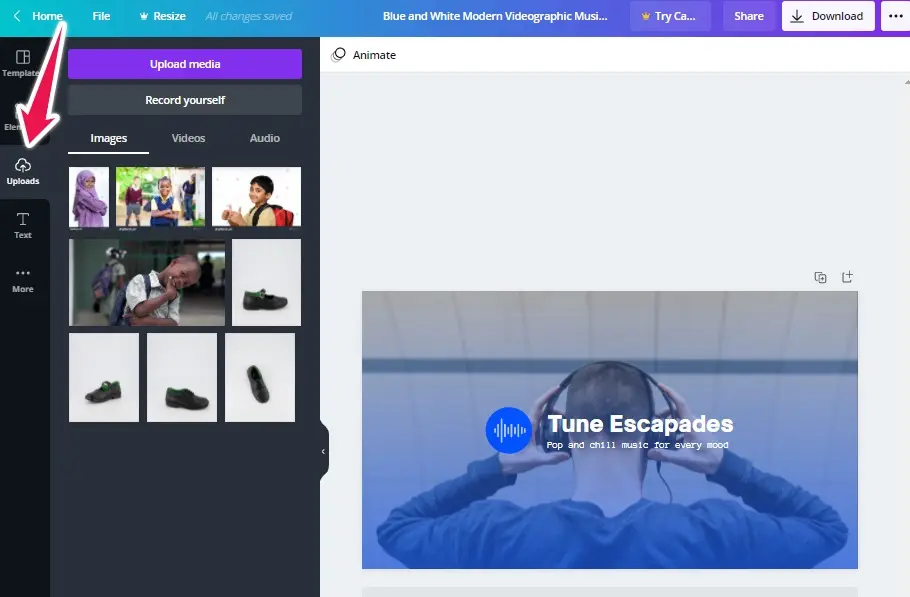Click the Animate icon

[x=339, y=55]
